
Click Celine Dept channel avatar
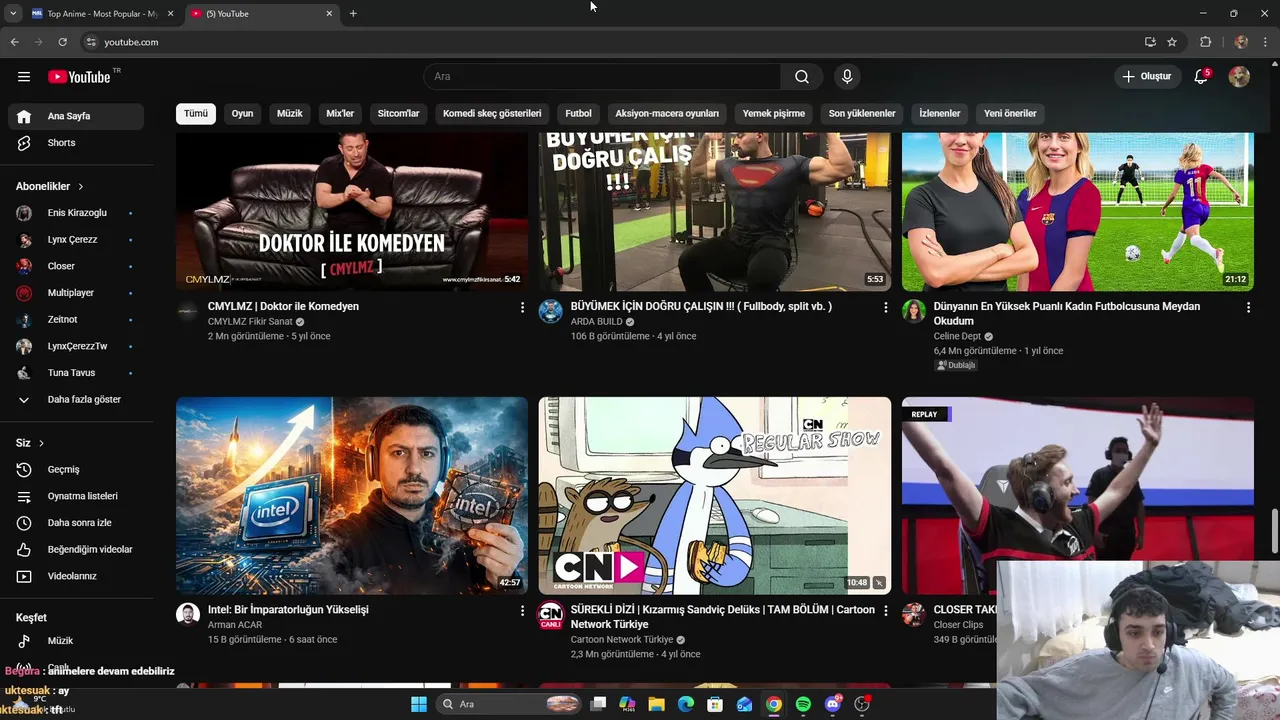(914, 312)
